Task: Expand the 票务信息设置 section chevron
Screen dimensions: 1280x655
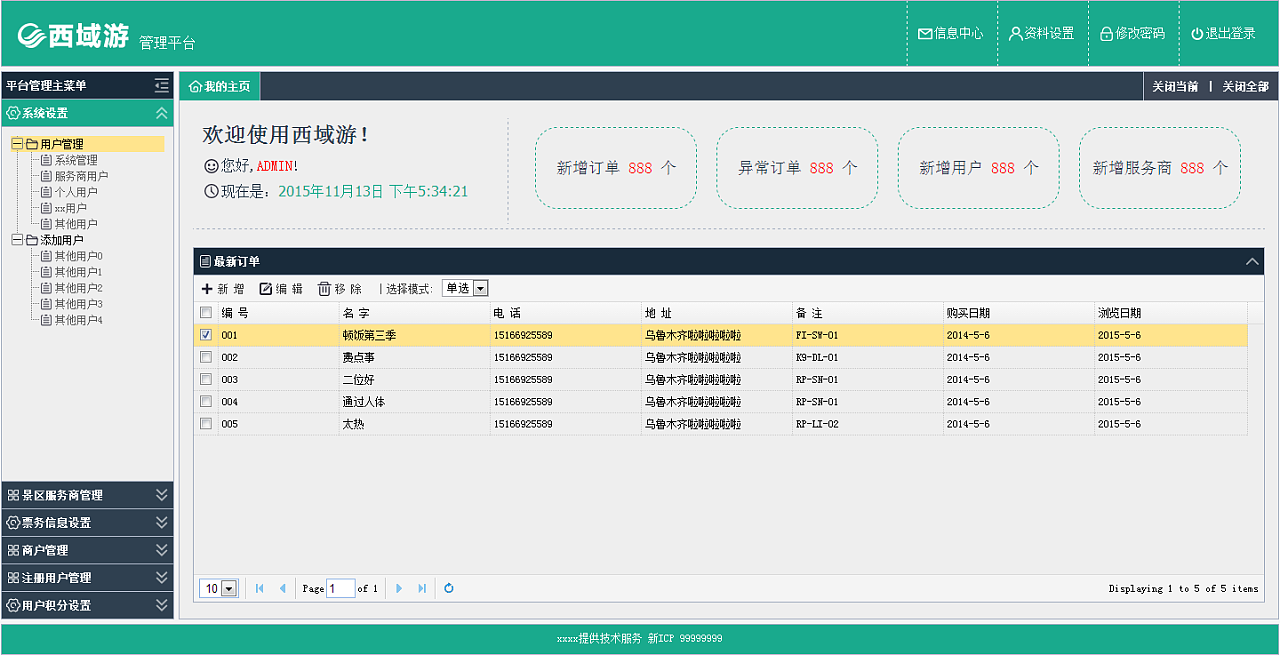Action: (x=162, y=522)
